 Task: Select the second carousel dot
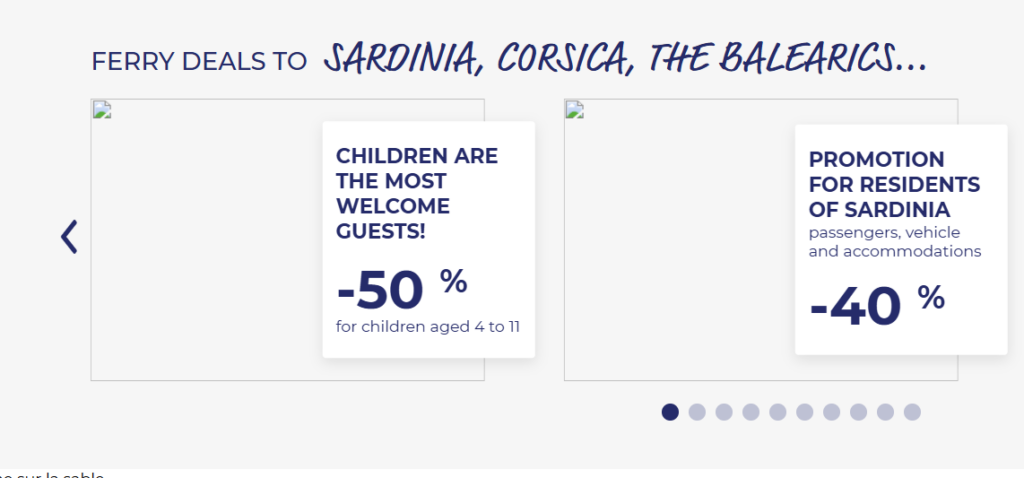697,412
